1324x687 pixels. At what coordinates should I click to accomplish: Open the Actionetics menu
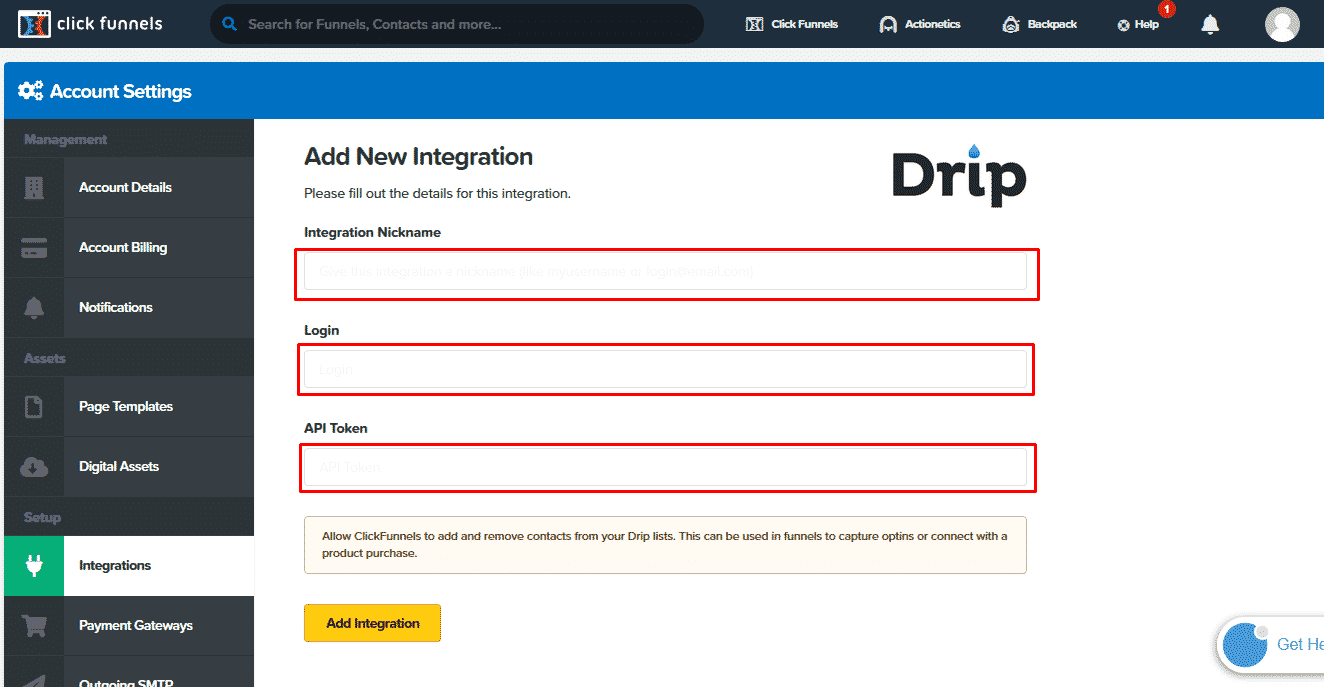click(920, 24)
